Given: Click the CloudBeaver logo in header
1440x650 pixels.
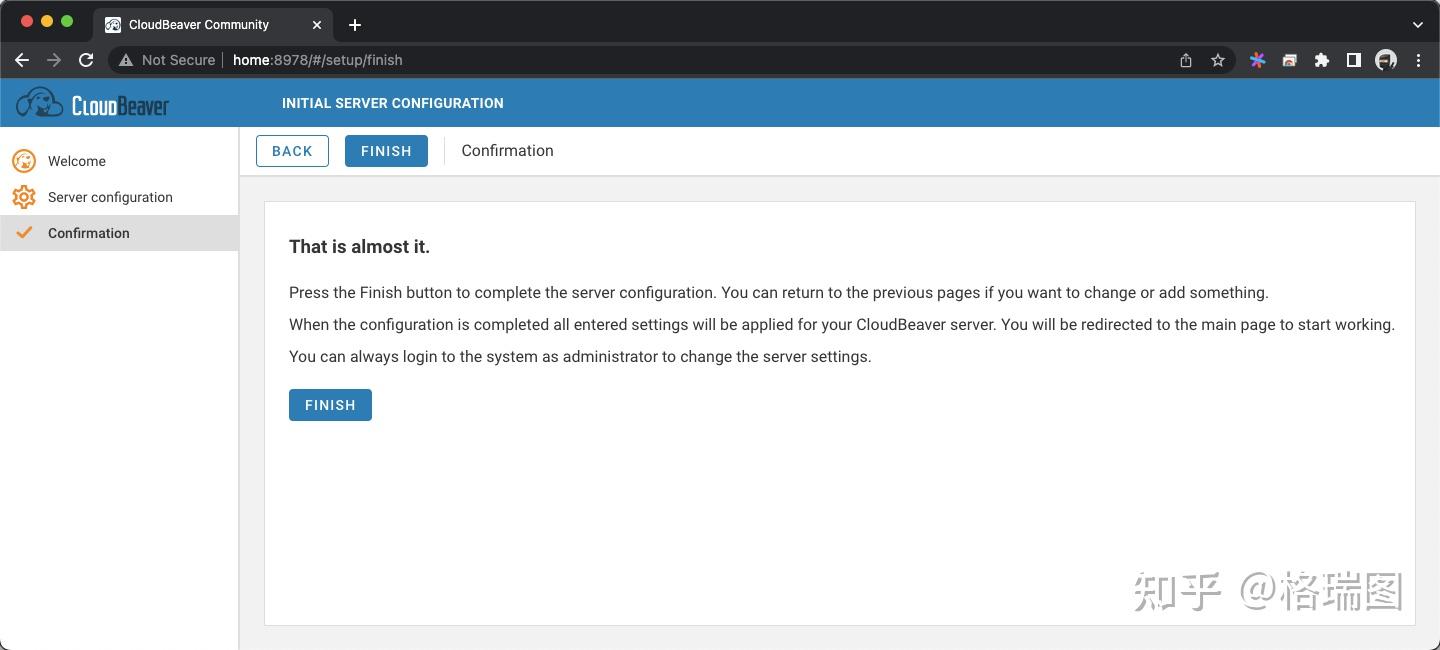Looking at the screenshot, I should pos(93,103).
